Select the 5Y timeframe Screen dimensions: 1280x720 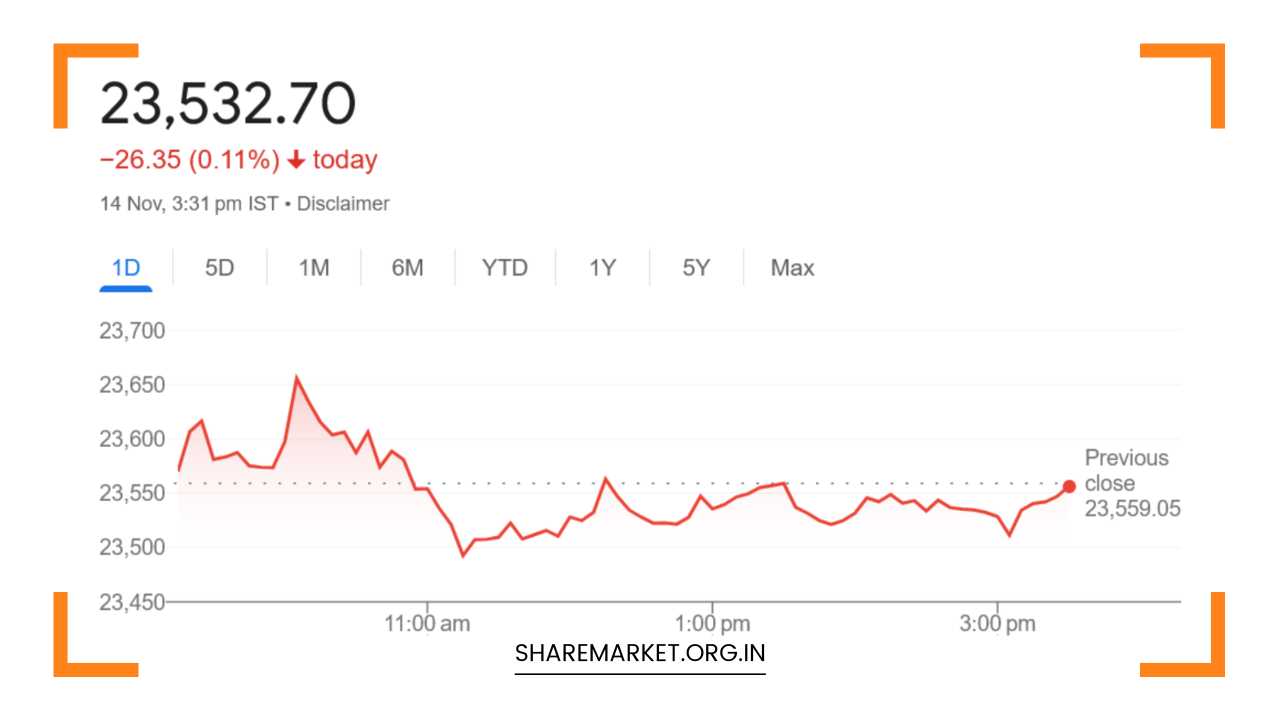coord(696,268)
